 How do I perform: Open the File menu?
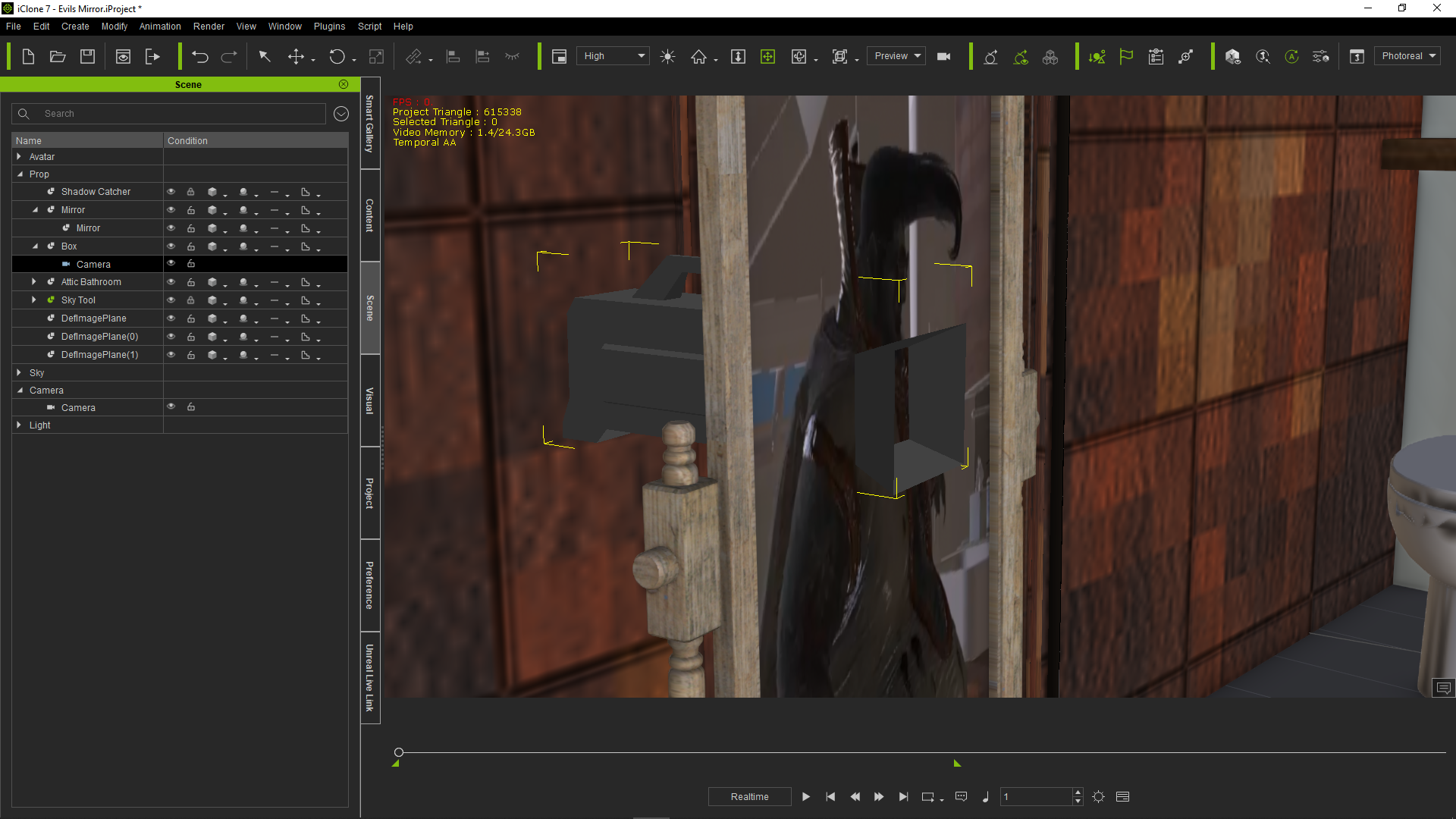pyautogui.click(x=14, y=26)
